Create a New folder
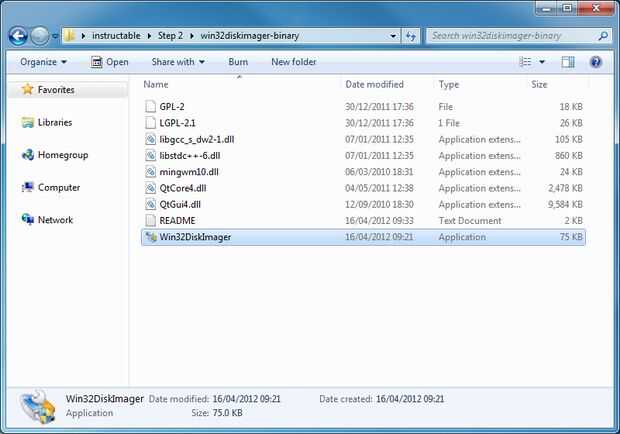 pyautogui.click(x=294, y=62)
